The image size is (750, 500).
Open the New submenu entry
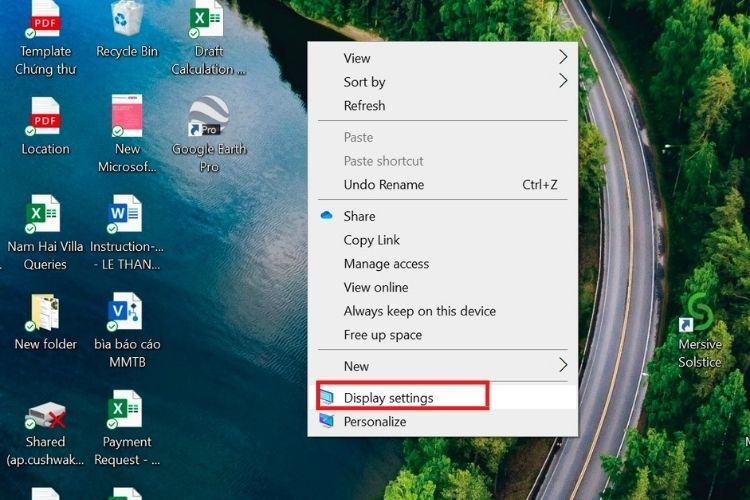[442, 366]
